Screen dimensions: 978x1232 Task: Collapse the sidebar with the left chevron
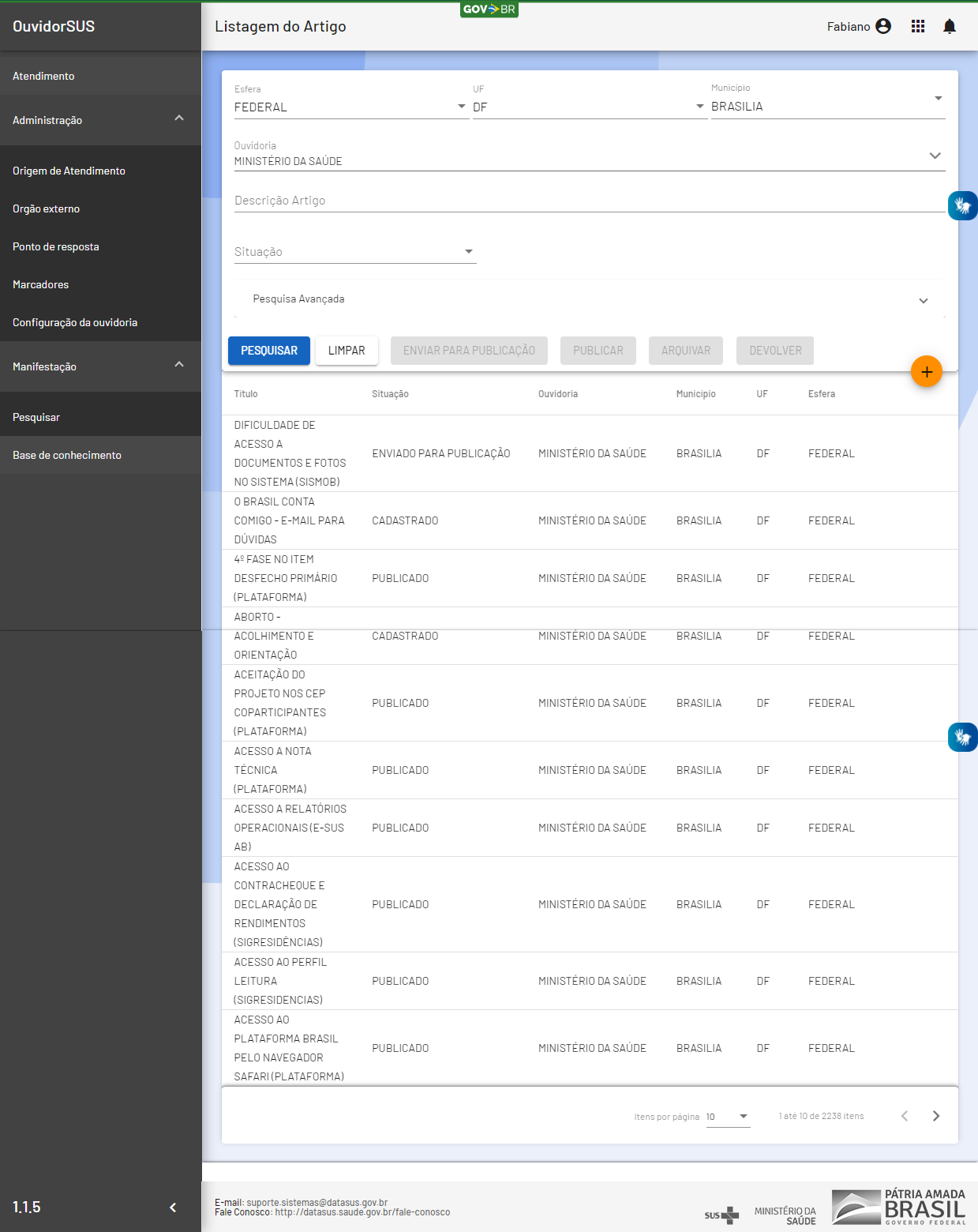point(173,1207)
